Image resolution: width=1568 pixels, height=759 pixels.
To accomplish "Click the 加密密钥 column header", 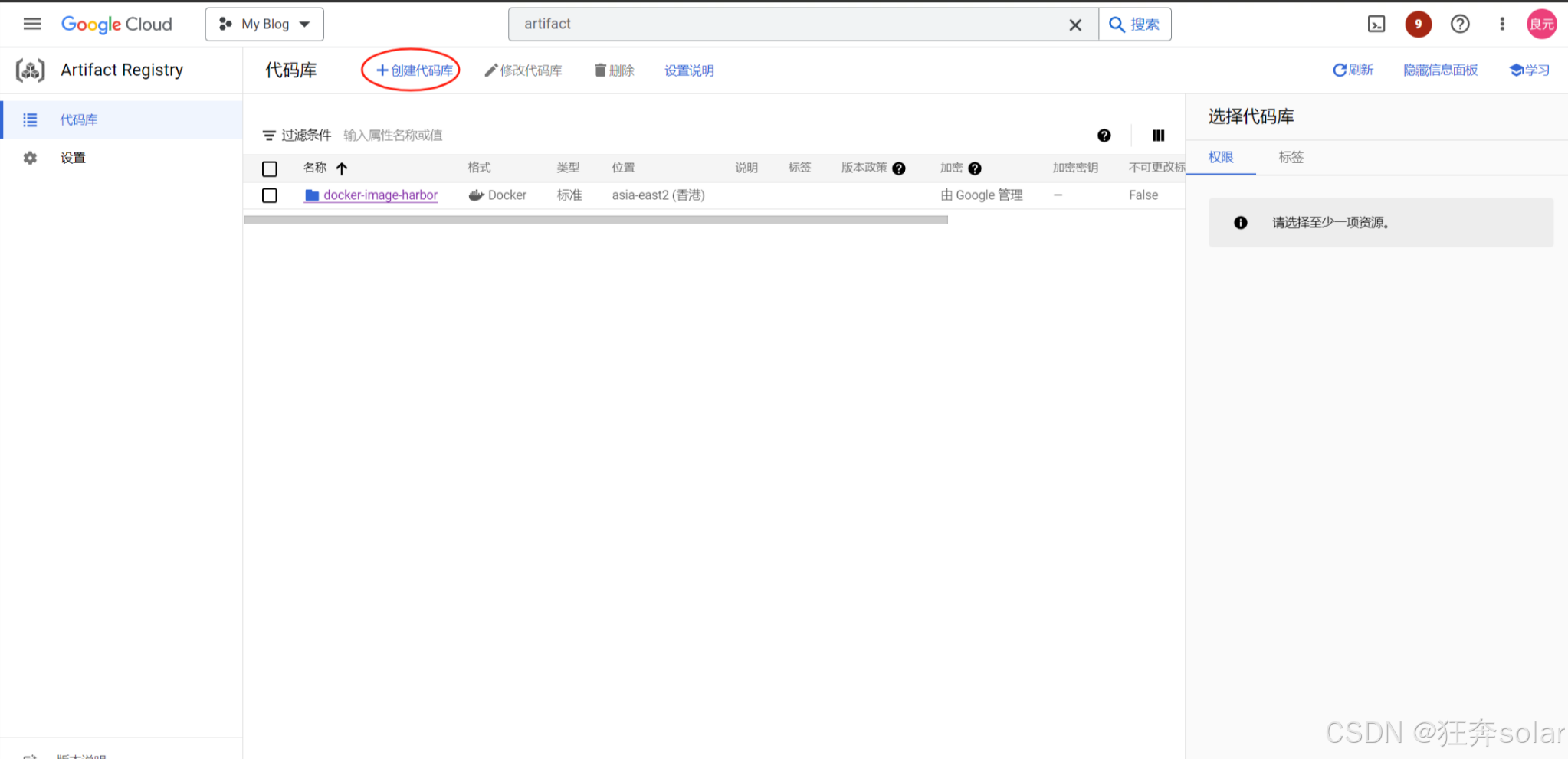I will point(1075,168).
